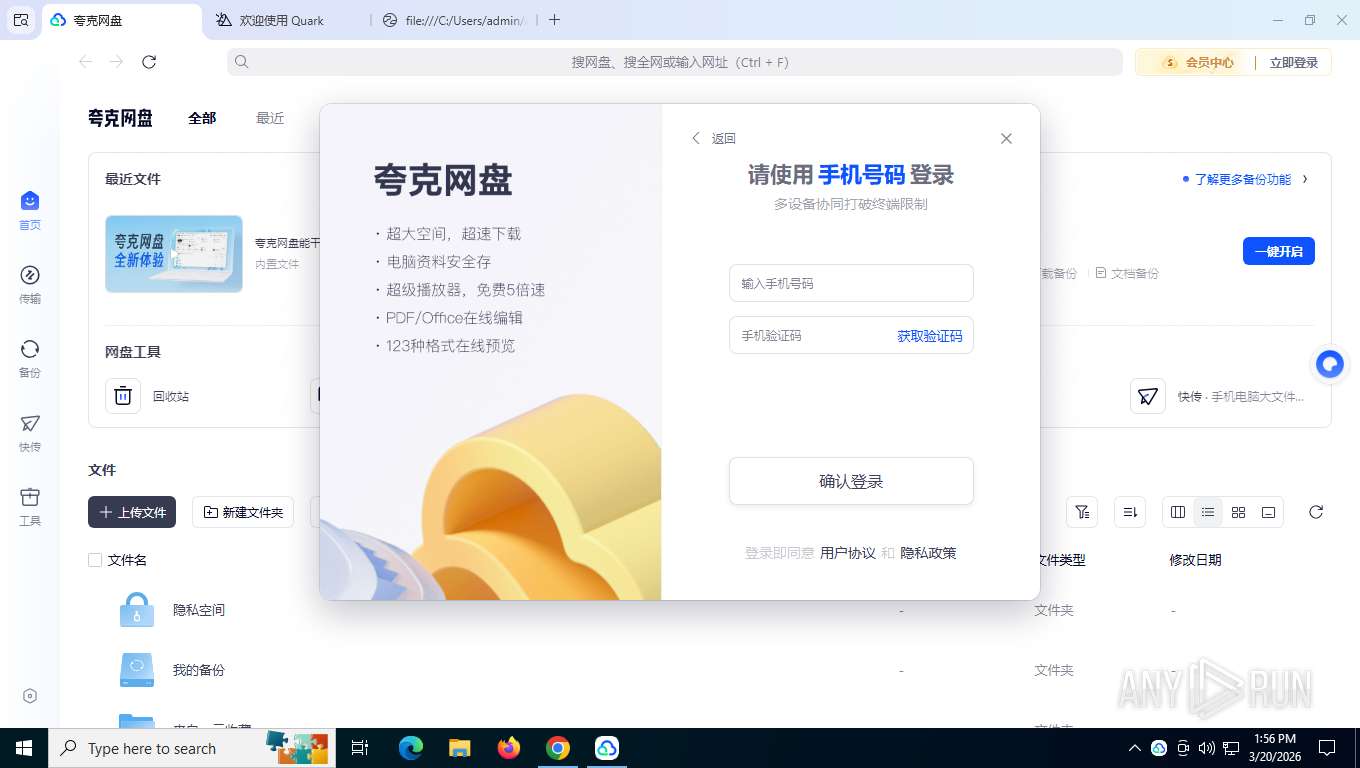Viewport: 1360px width, 768px height.
Task: Click the taskbar search box
Action: click(x=190, y=748)
